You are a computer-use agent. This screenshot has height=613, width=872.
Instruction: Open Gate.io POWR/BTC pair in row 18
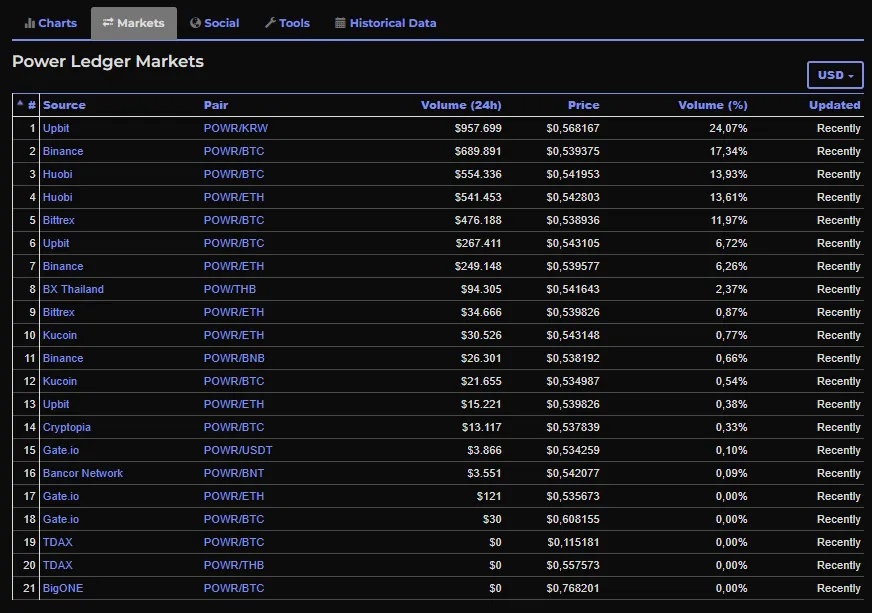234,519
